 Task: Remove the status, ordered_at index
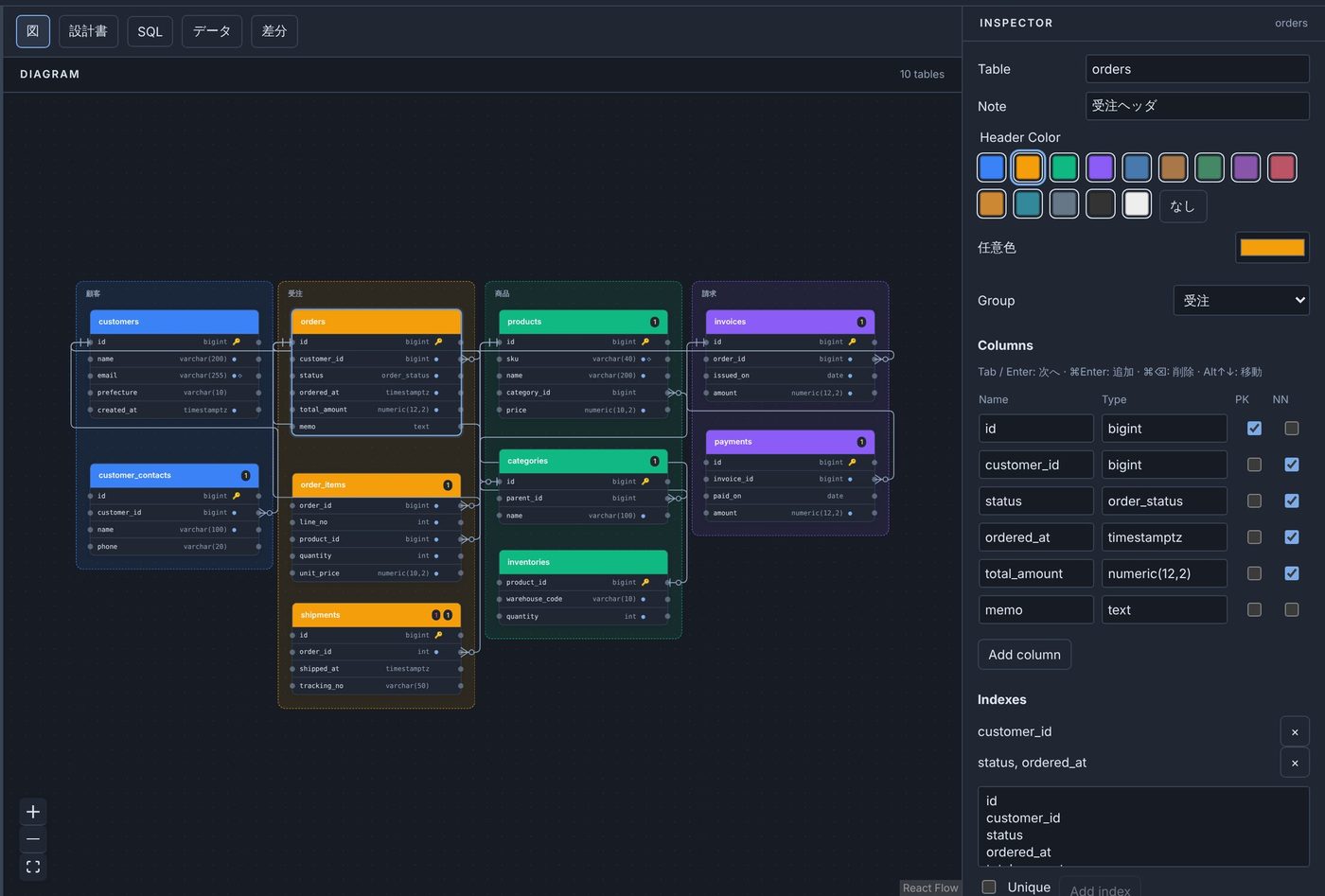click(1295, 763)
